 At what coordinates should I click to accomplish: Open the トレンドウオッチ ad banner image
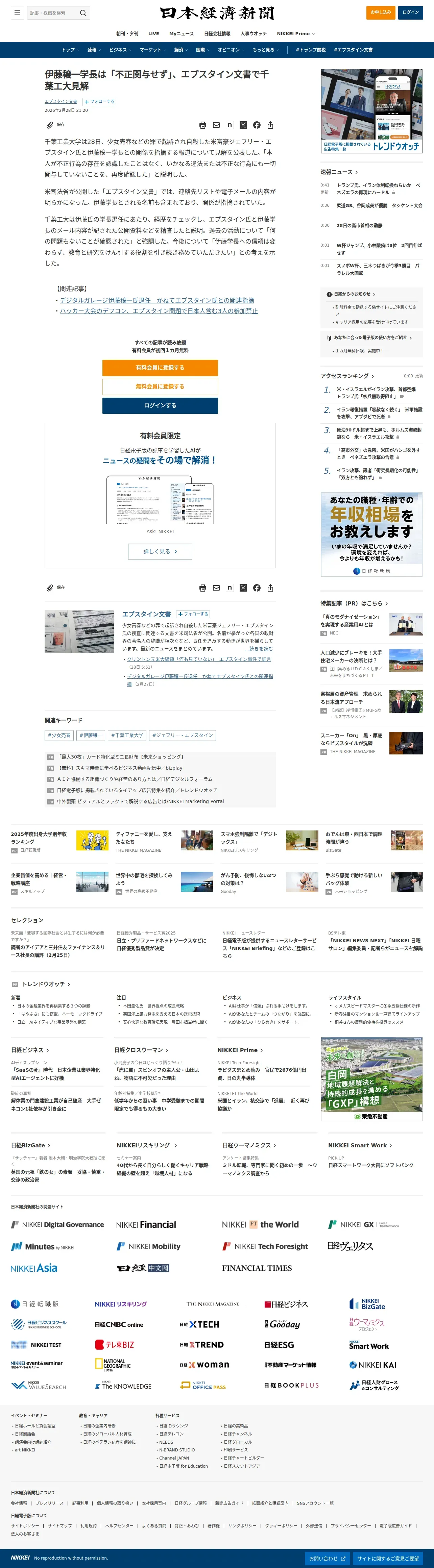click(372, 111)
